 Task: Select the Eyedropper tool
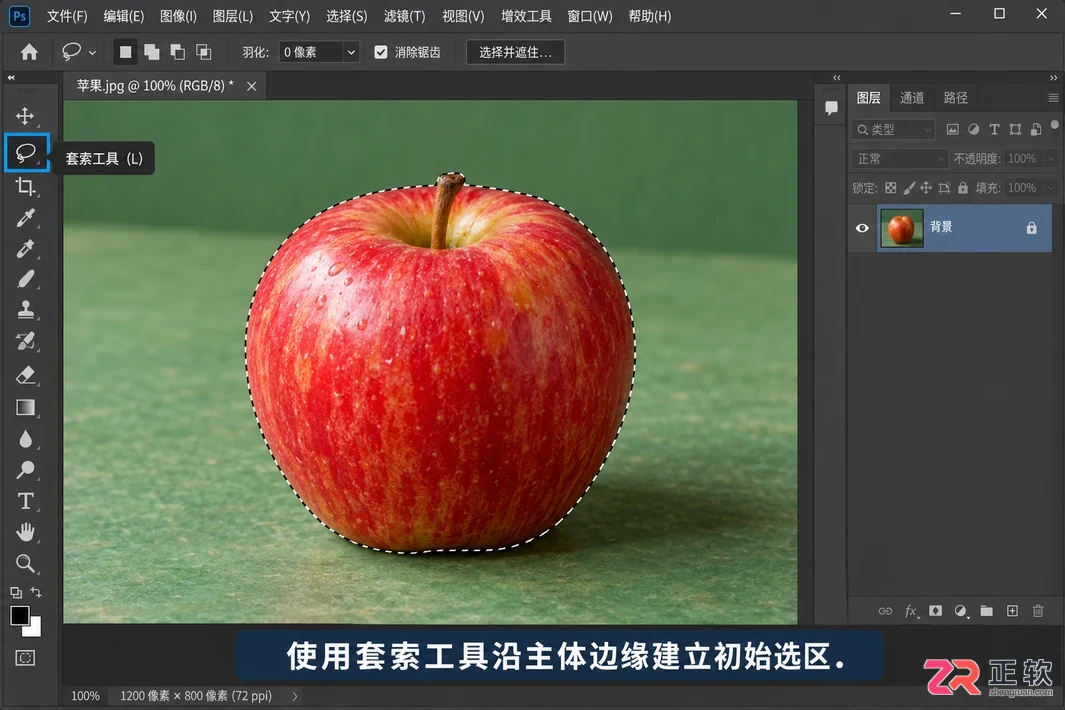point(25,218)
